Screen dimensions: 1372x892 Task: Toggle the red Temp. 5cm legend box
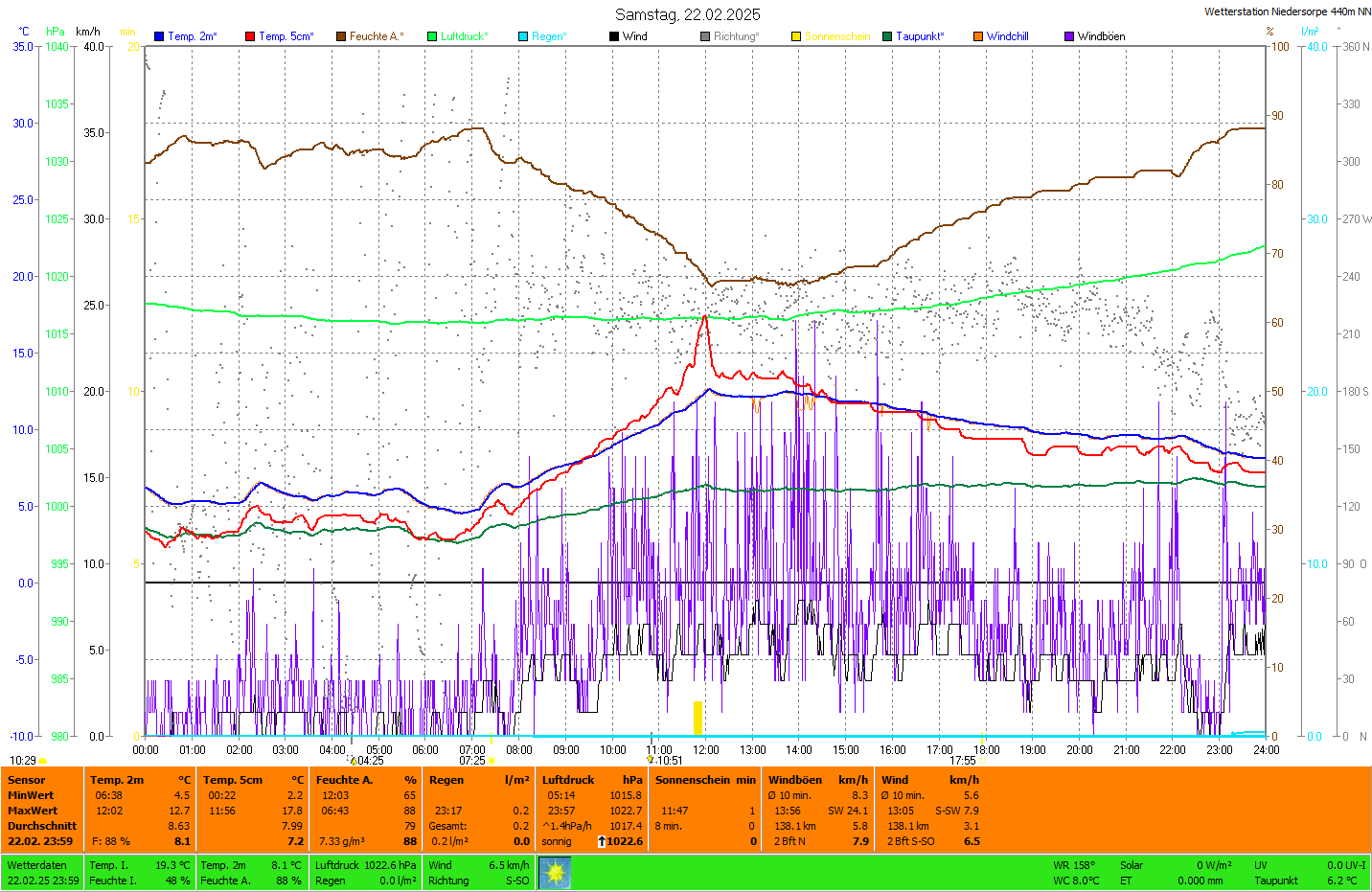pos(250,36)
